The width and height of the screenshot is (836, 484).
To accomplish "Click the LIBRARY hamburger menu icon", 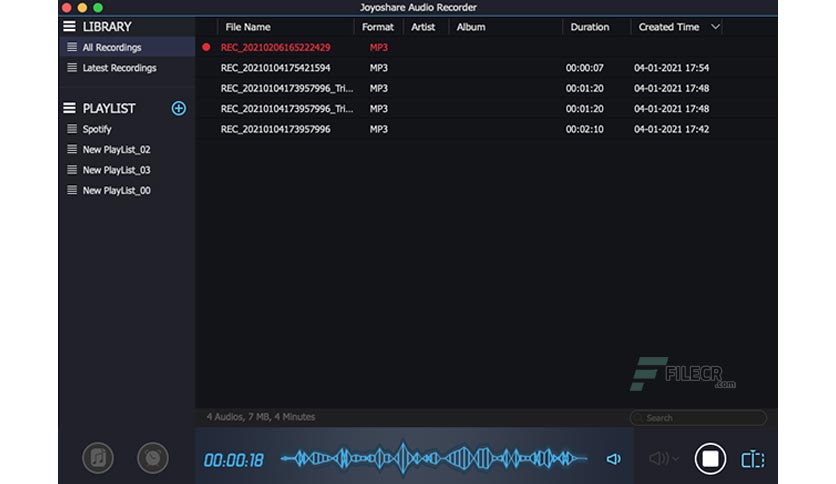I will 69,27.
